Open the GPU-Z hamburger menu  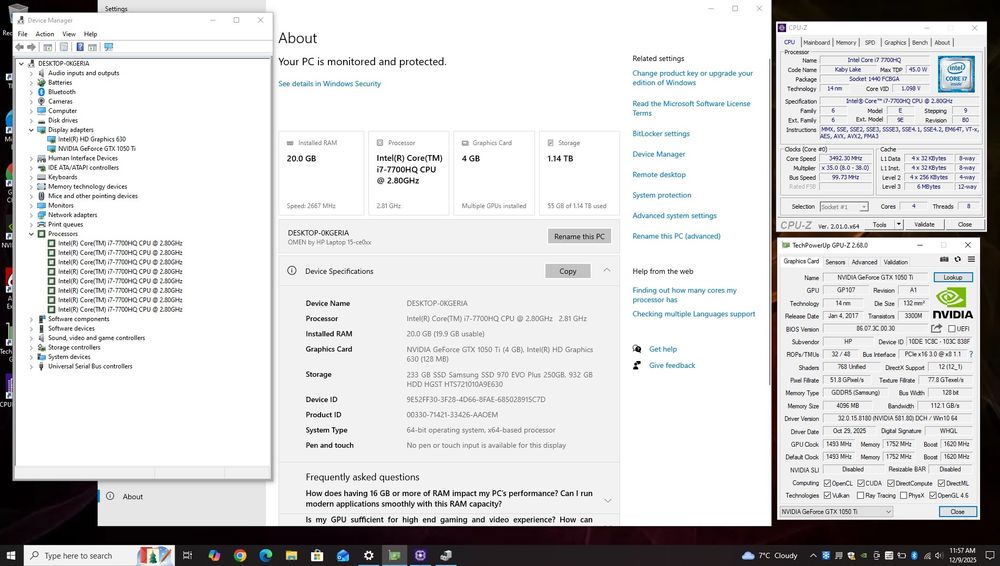click(x=971, y=260)
